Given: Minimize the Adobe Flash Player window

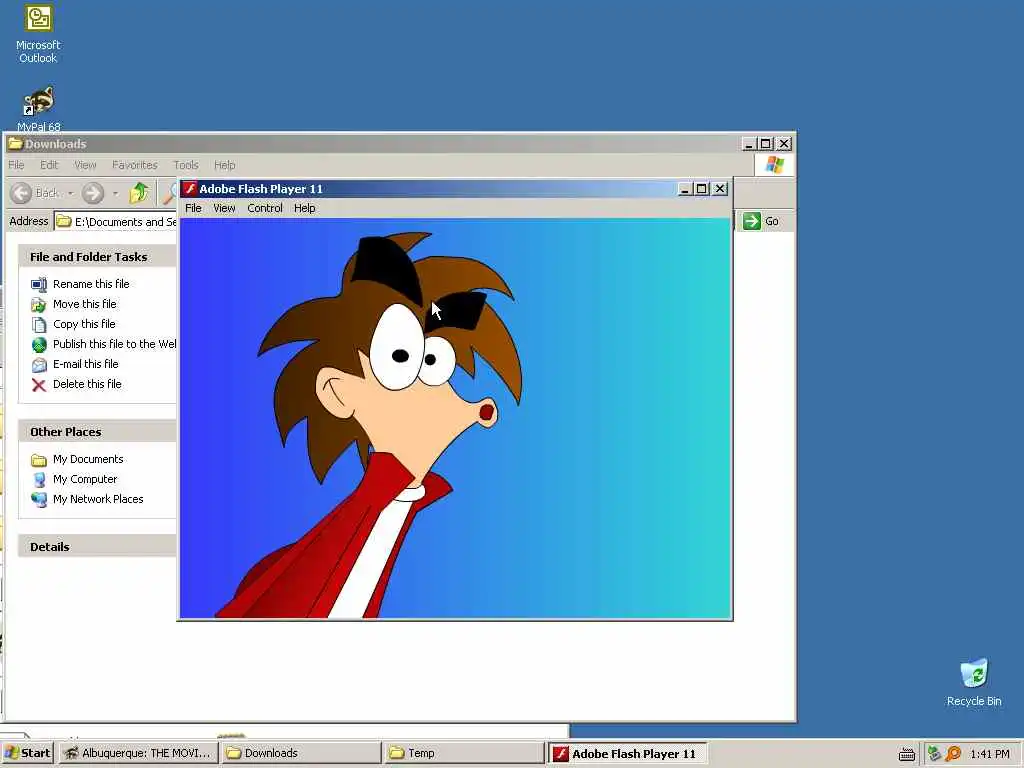Looking at the screenshot, I should 684,189.
